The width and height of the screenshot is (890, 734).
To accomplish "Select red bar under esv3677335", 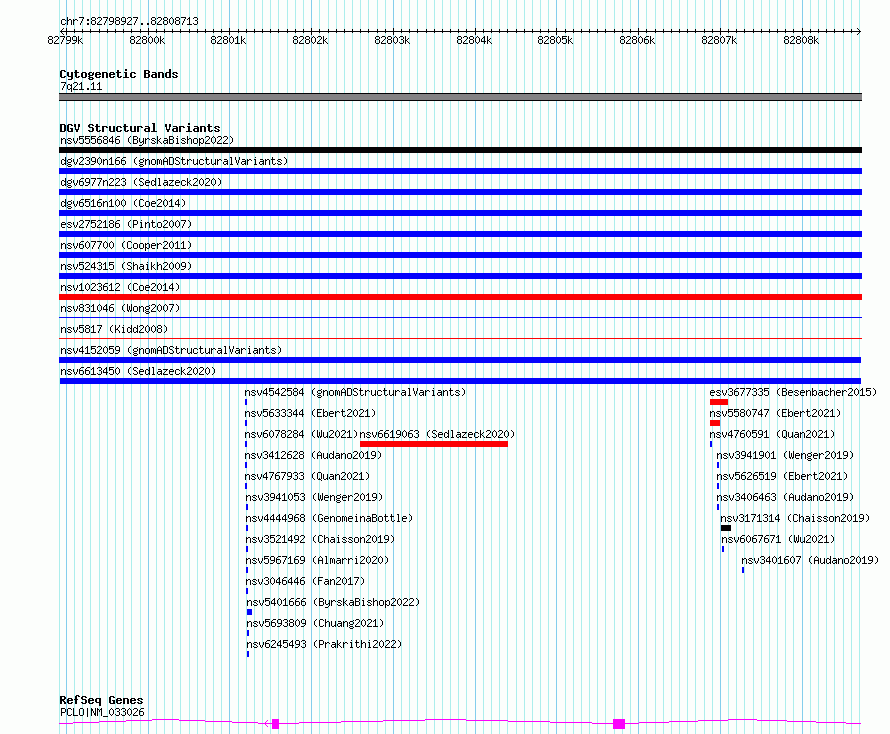I will coord(719,402).
